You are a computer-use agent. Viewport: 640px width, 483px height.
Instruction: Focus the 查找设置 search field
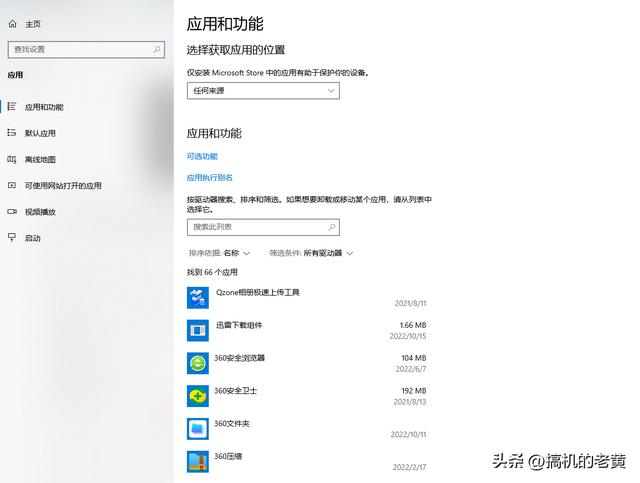tap(86, 49)
